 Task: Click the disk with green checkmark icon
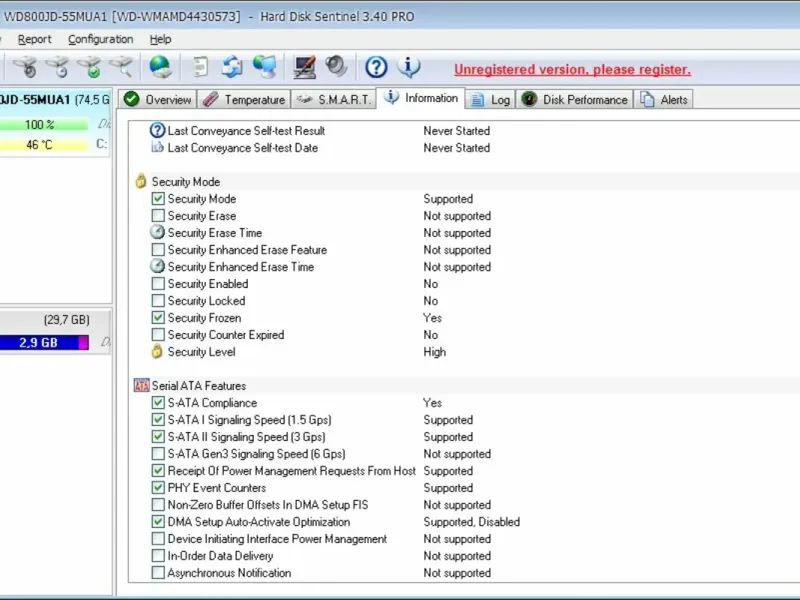[x=89, y=67]
